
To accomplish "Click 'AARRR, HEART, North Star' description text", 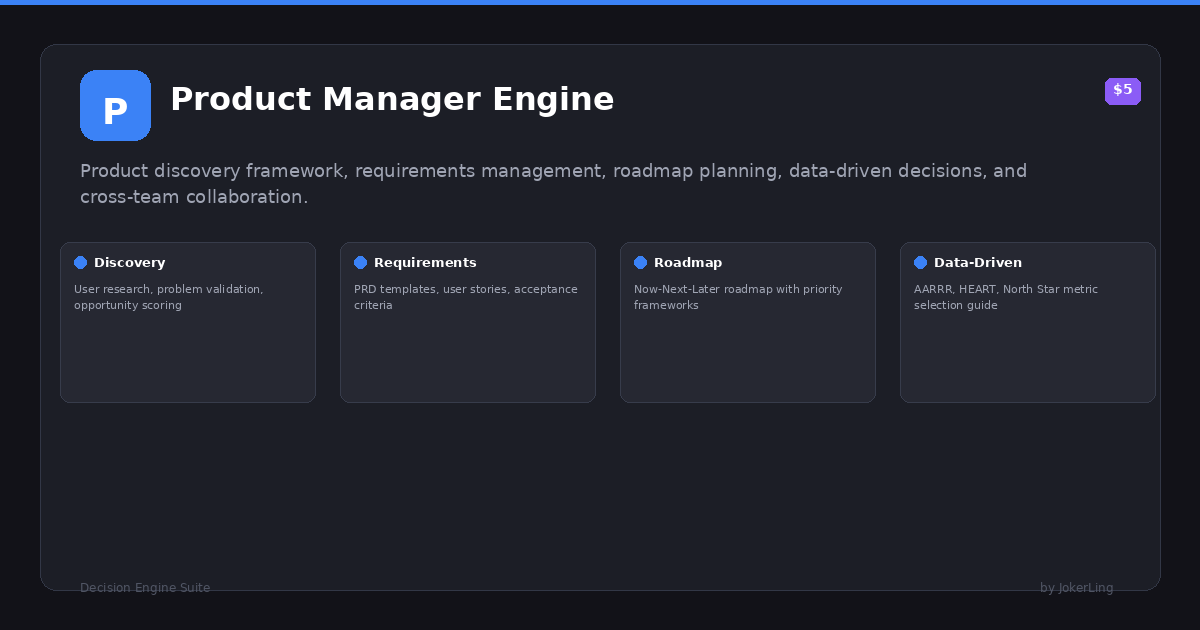I will 1006,297.
